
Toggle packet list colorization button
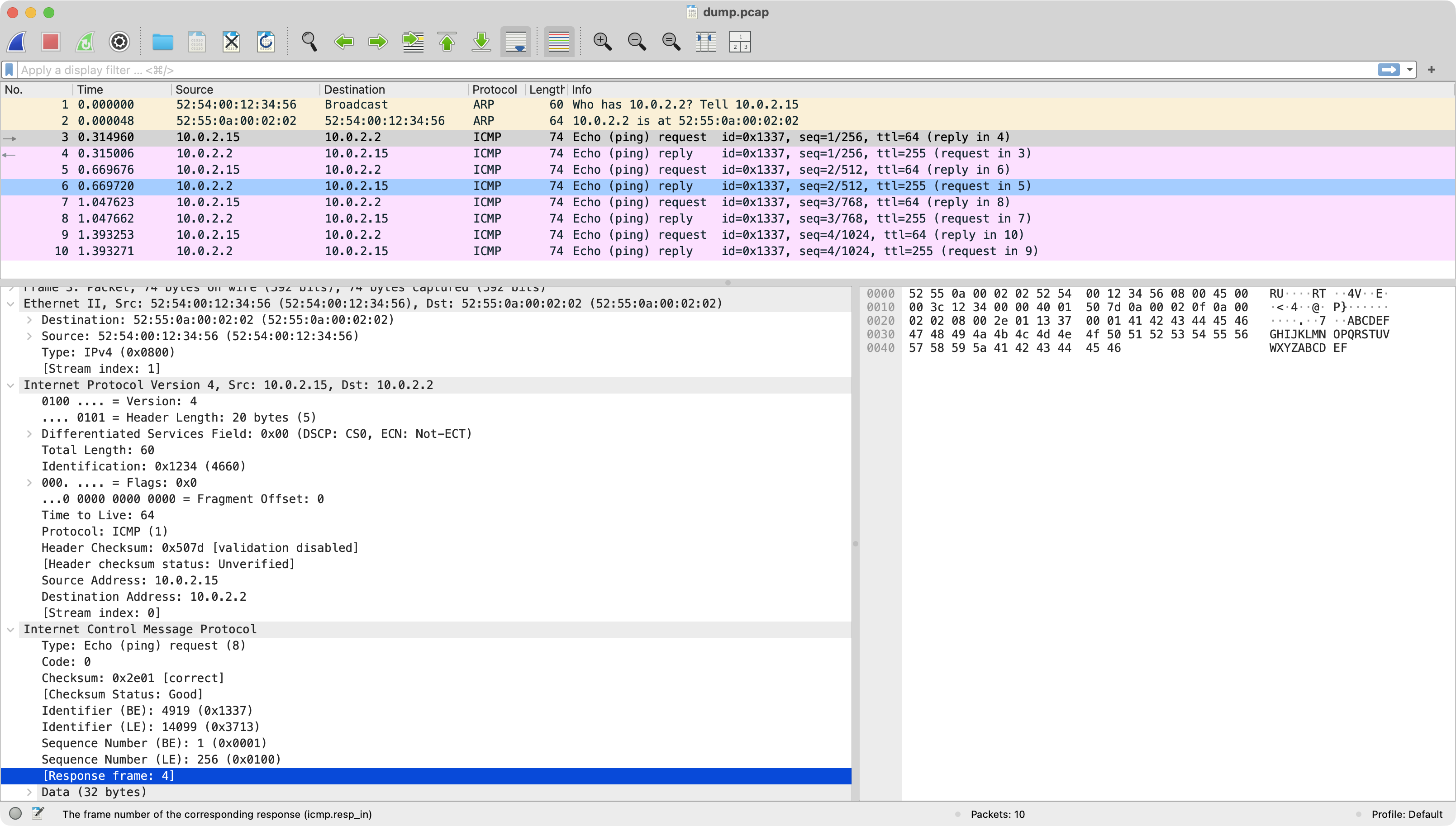559,42
